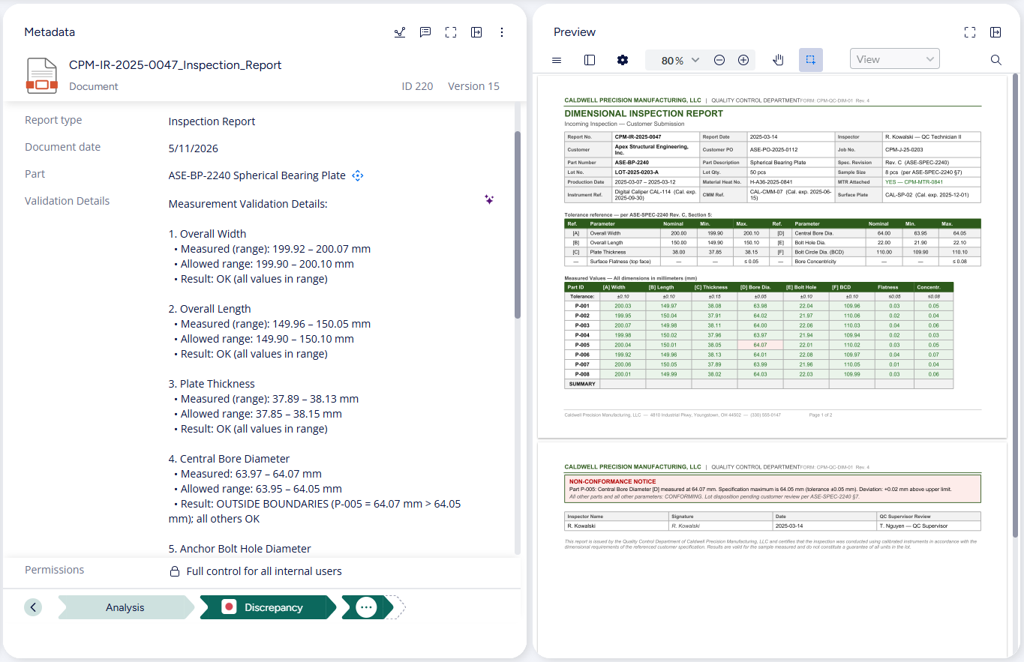The height and width of the screenshot is (662, 1024).
Task: Toggle the preview sidebar panel icon
Action: (x=589, y=60)
